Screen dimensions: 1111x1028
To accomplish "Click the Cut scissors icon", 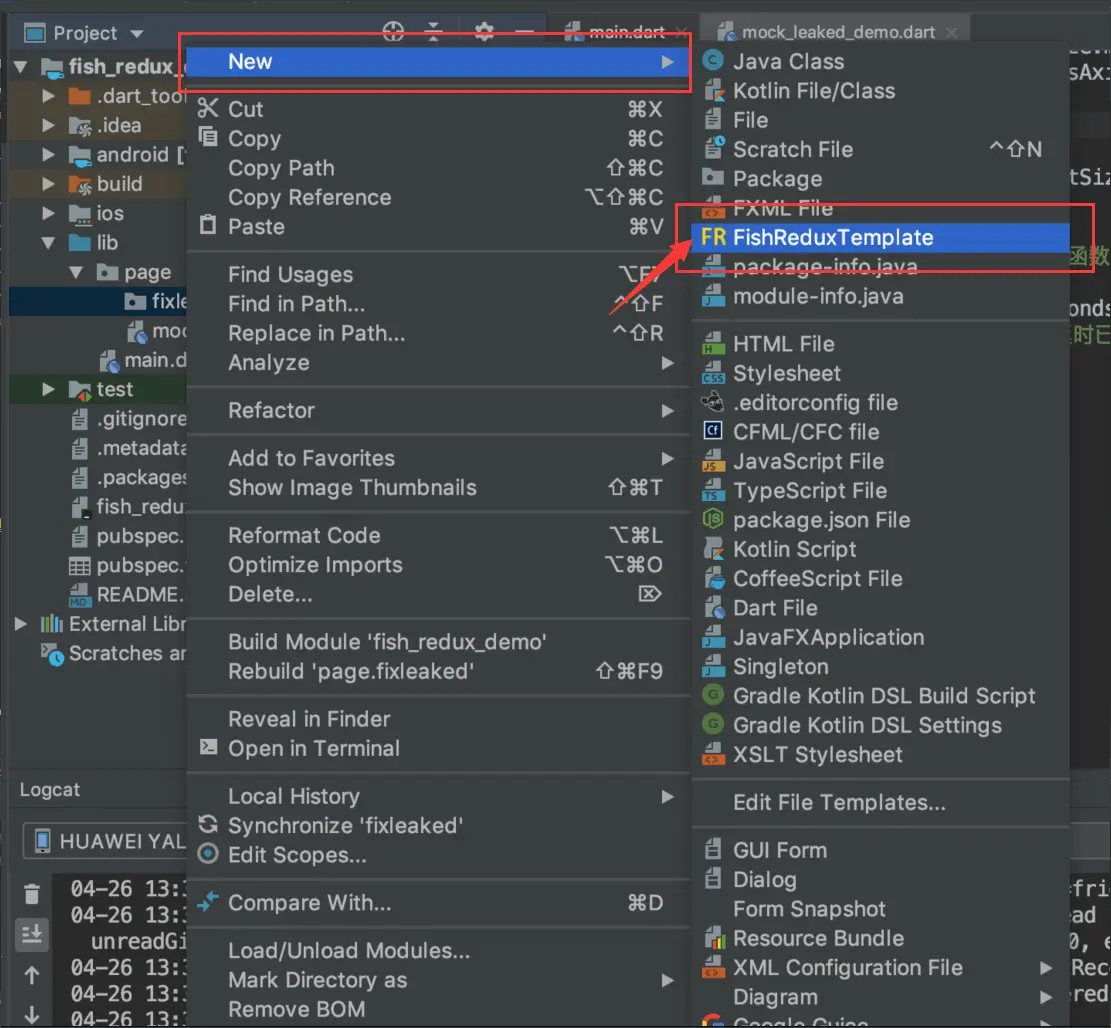I will pyautogui.click(x=208, y=108).
